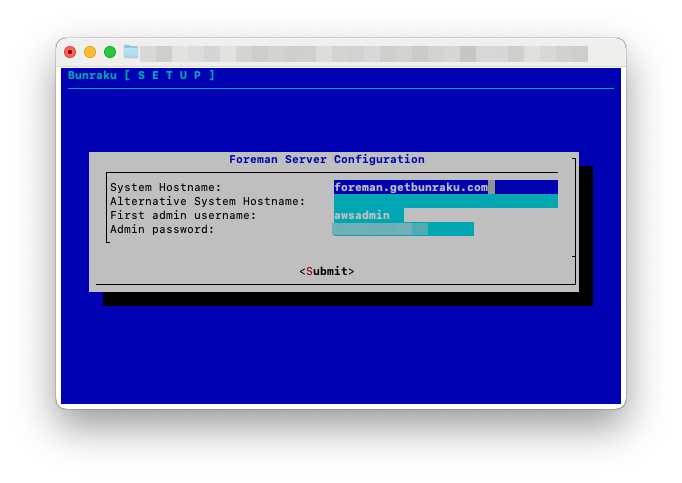This screenshot has width=682, height=483.
Task: Click the text cursor after foreman.getbunraku.com
Action: click(x=491, y=187)
